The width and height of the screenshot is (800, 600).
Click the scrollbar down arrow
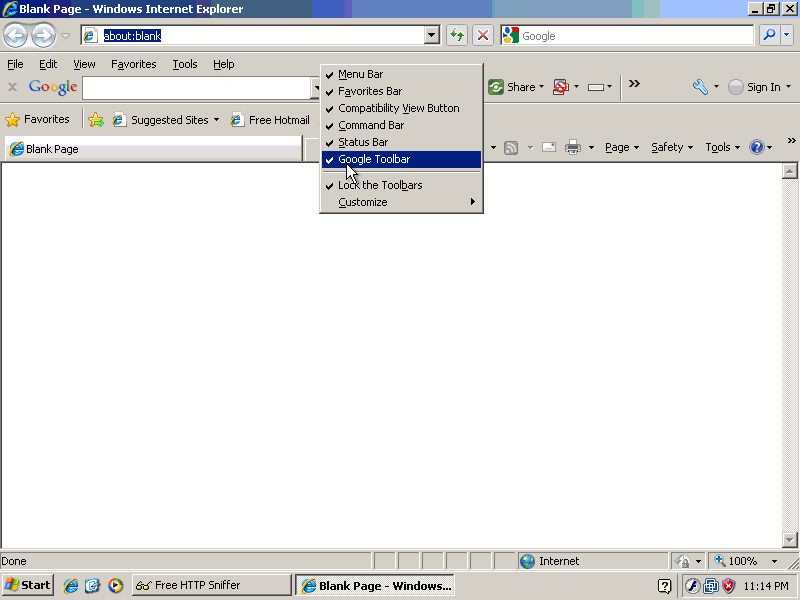pos(789,539)
